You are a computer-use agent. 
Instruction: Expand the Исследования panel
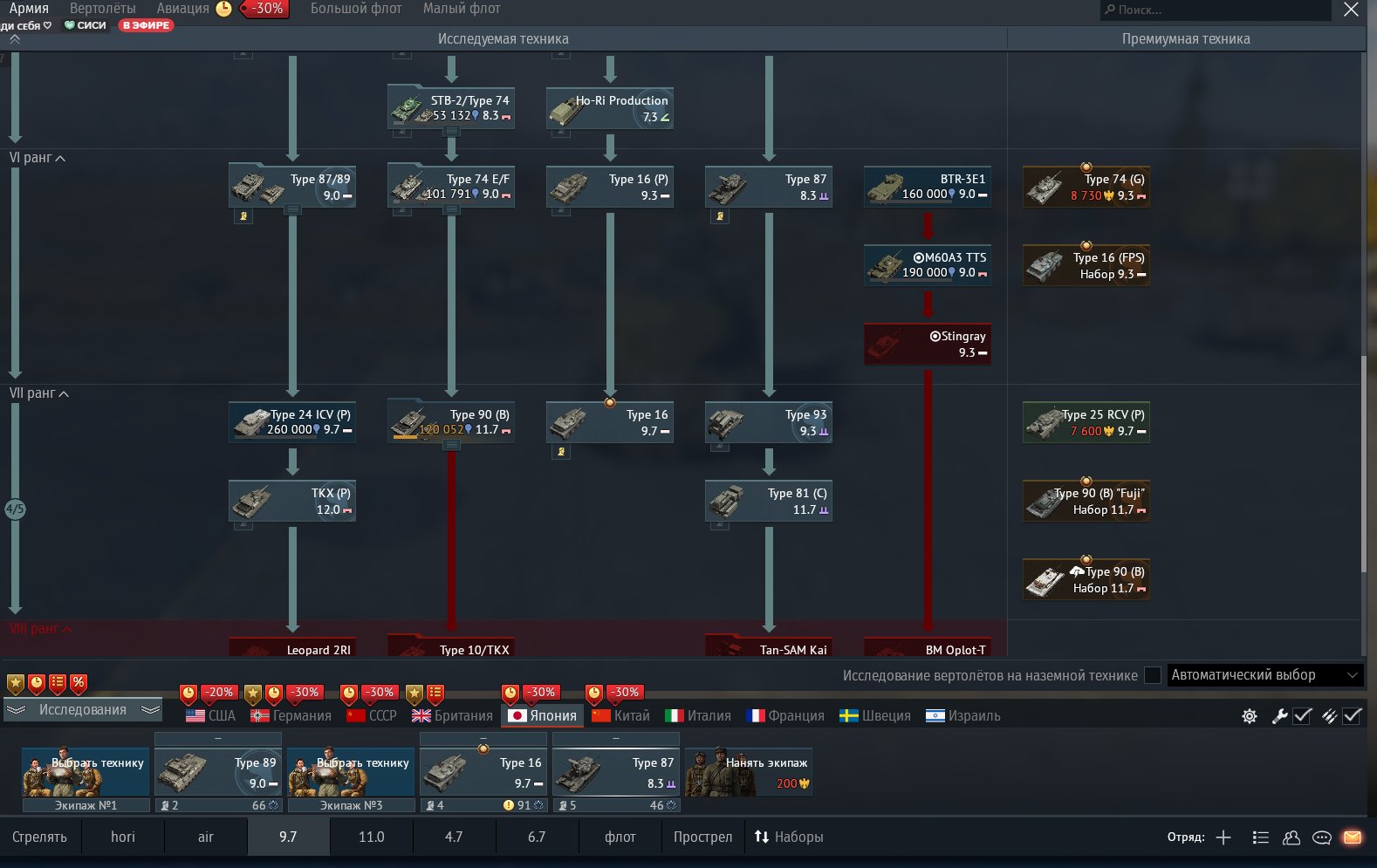tap(83, 710)
